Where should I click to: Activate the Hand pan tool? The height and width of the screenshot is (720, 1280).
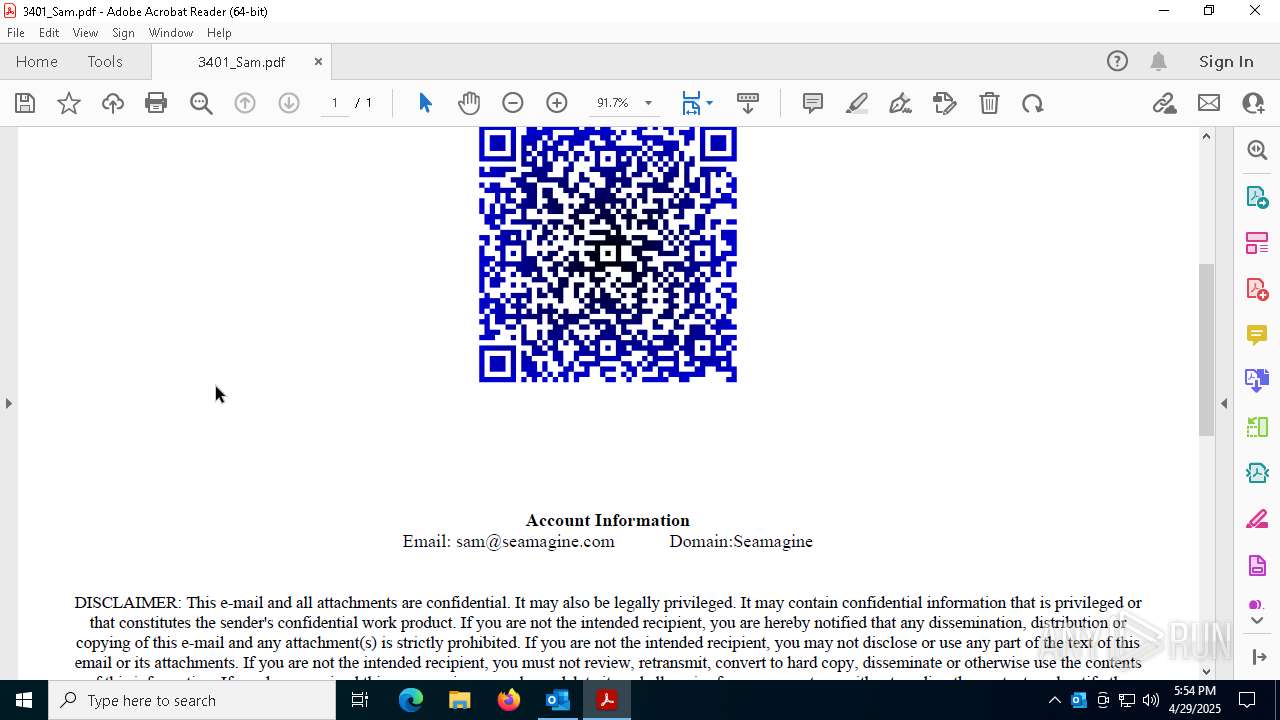tap(469, 103)
